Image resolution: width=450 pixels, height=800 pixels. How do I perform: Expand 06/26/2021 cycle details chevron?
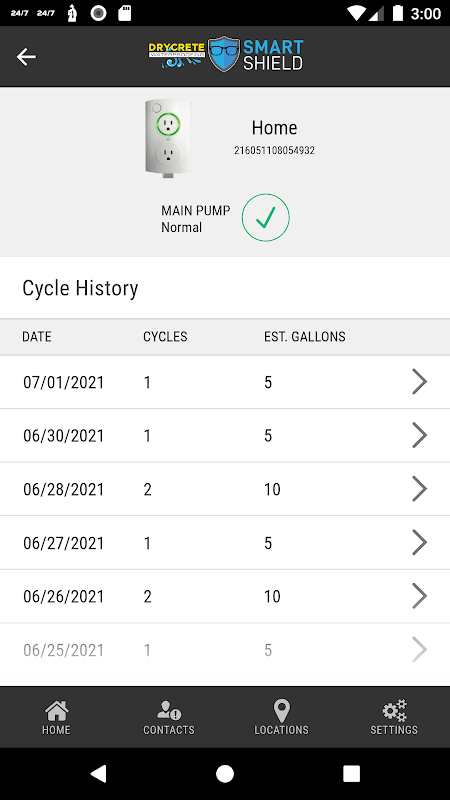coord(419,596)
